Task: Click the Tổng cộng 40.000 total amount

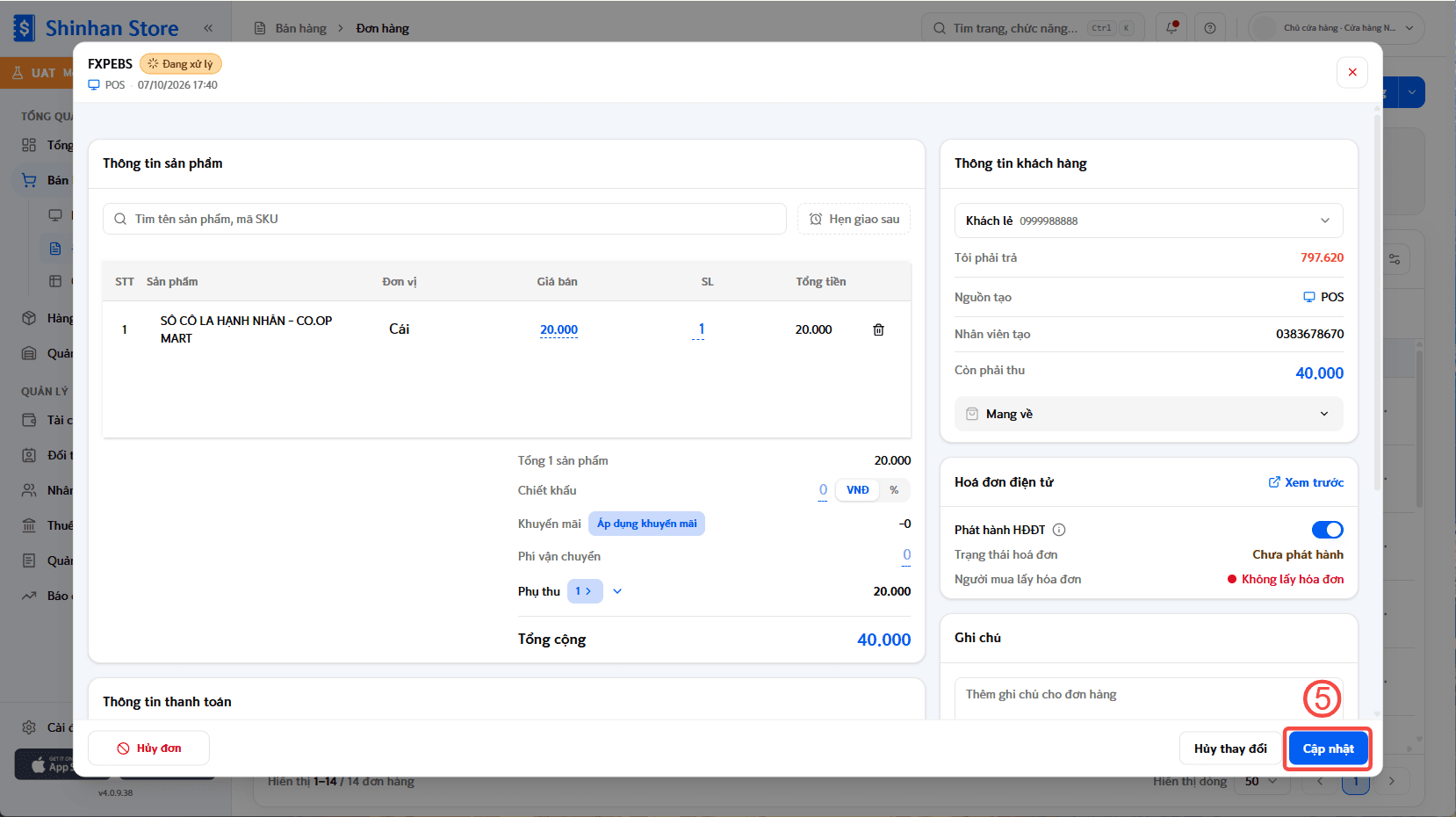Action: coord(883,640)
